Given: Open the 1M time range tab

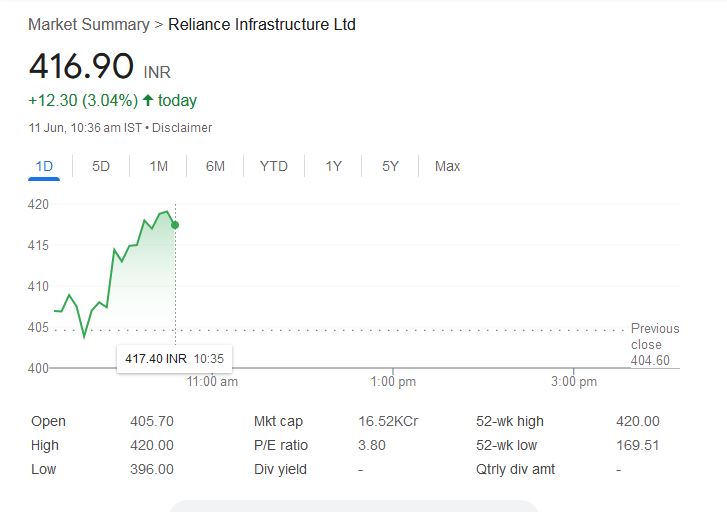Looking at the screenshot, I should coord(158,166).
